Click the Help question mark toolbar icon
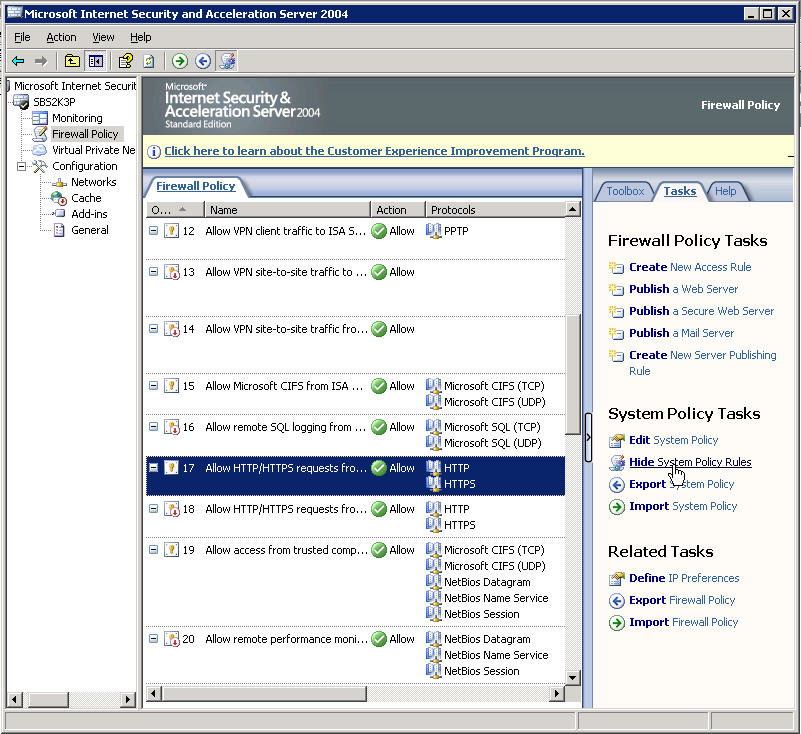Screen dimensions: 801x734 126,61
